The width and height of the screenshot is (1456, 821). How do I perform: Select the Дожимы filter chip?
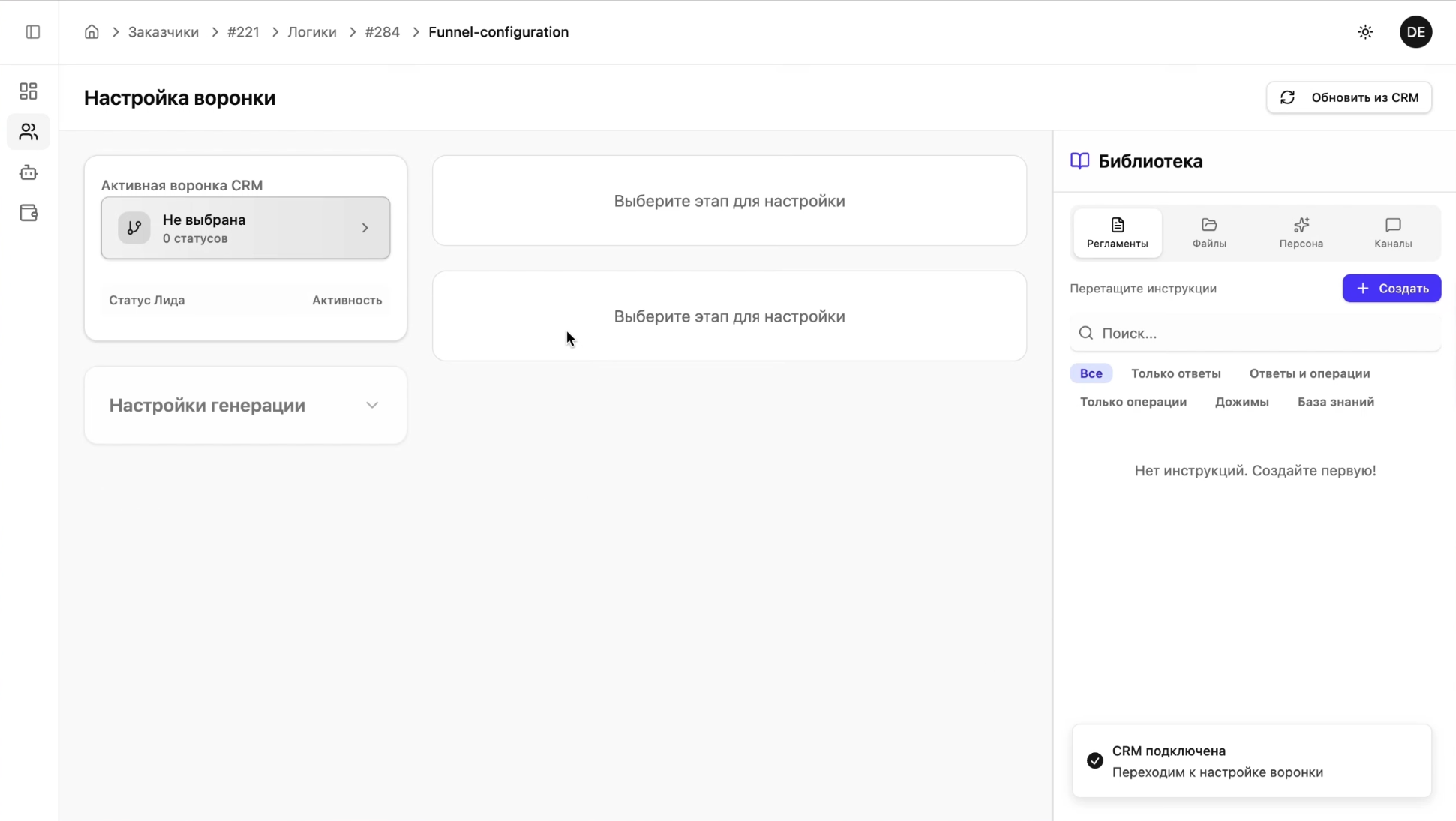click(x=1241, y=402)
